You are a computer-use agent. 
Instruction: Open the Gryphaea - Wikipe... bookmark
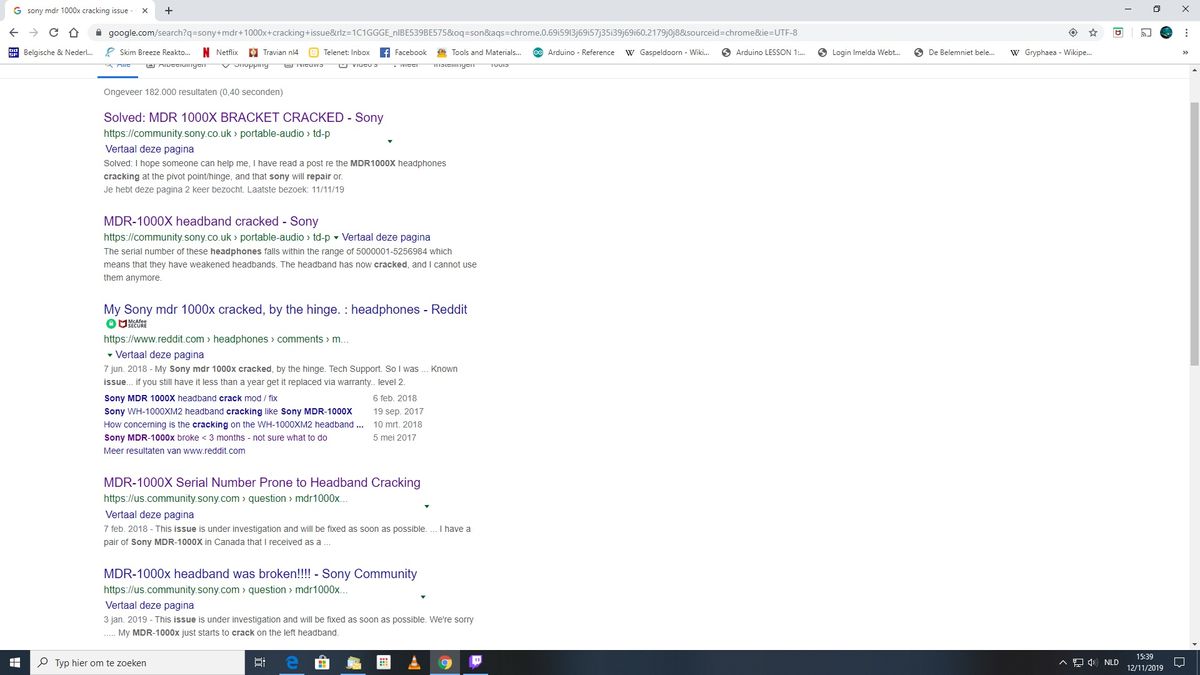(1051, 52)
